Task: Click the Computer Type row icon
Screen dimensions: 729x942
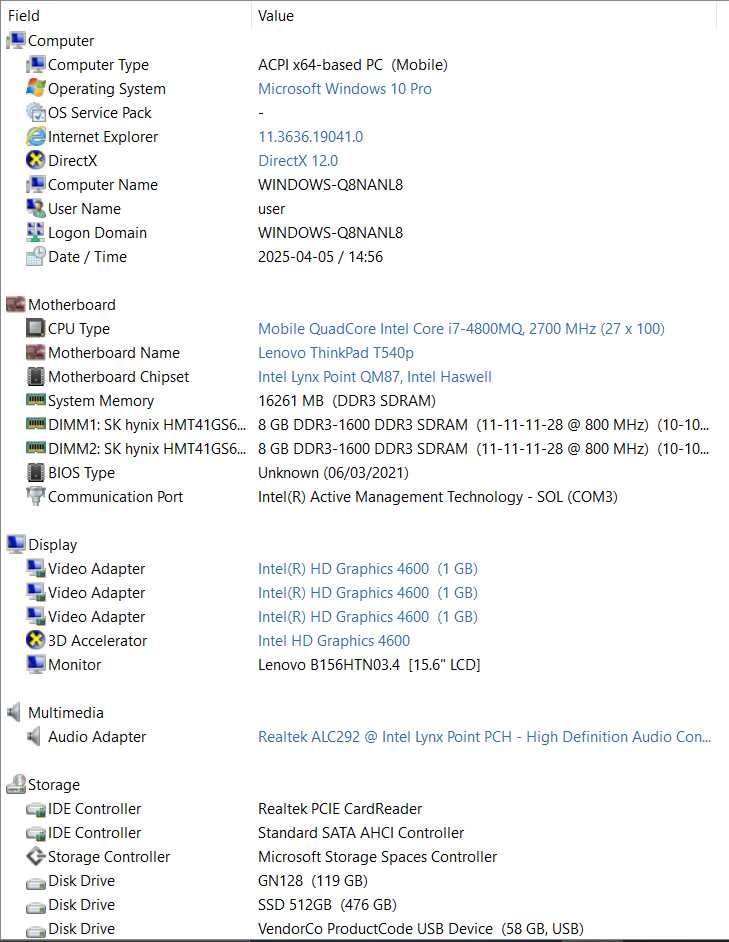Action: coord(35,64)
